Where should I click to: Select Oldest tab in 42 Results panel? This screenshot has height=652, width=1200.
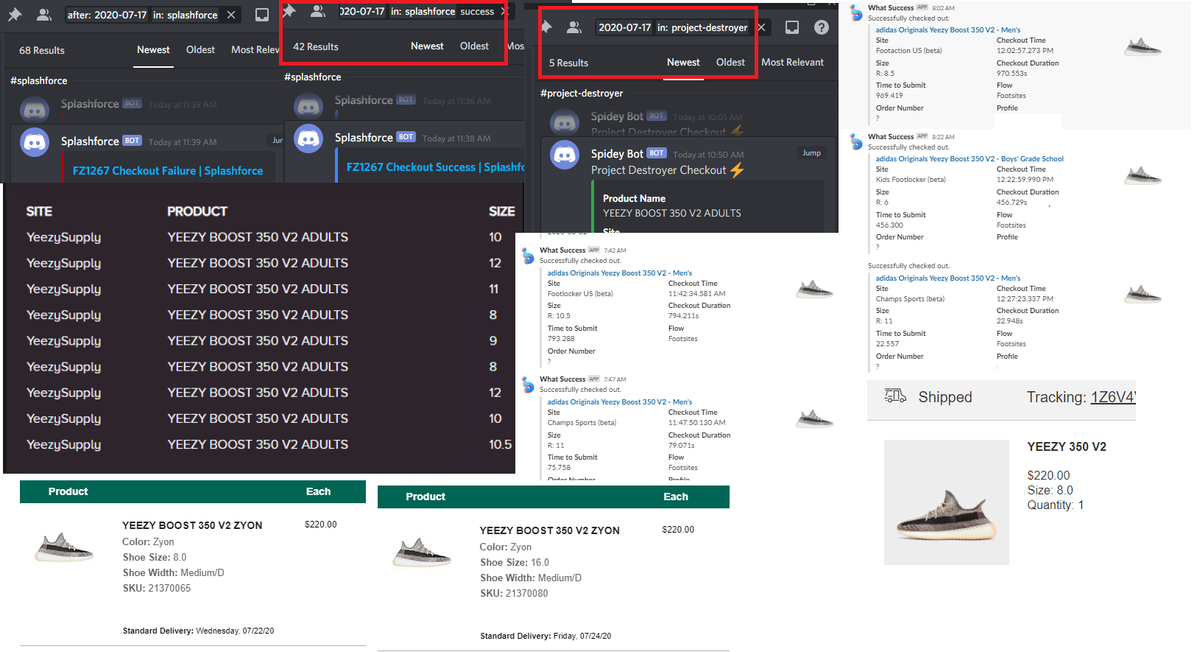click(x=474, y=46)
